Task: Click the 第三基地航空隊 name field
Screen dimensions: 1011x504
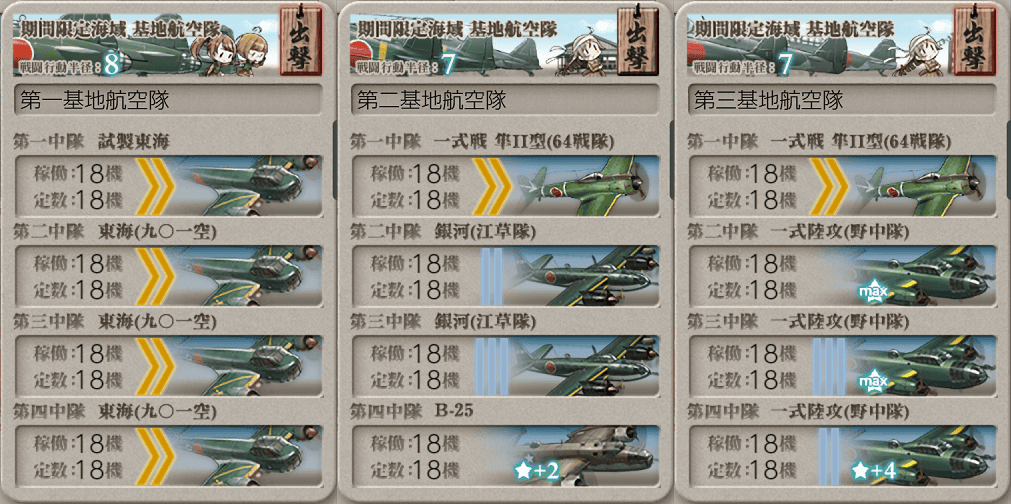Action: click(x=843, y=100)
